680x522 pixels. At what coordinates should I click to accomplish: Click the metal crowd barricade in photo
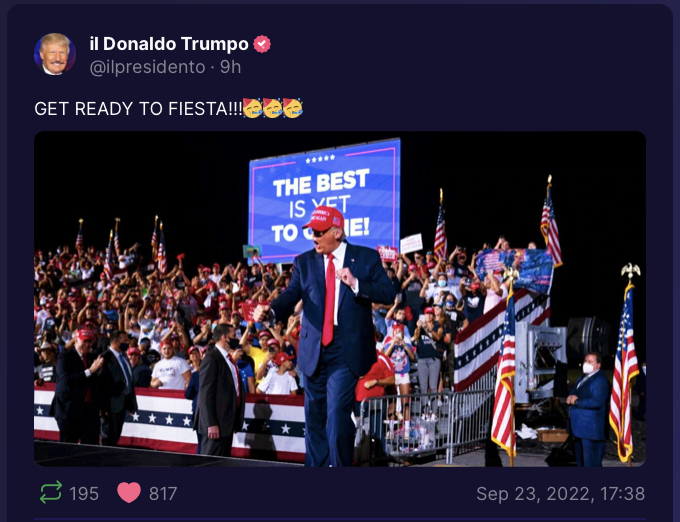[423, 425]
